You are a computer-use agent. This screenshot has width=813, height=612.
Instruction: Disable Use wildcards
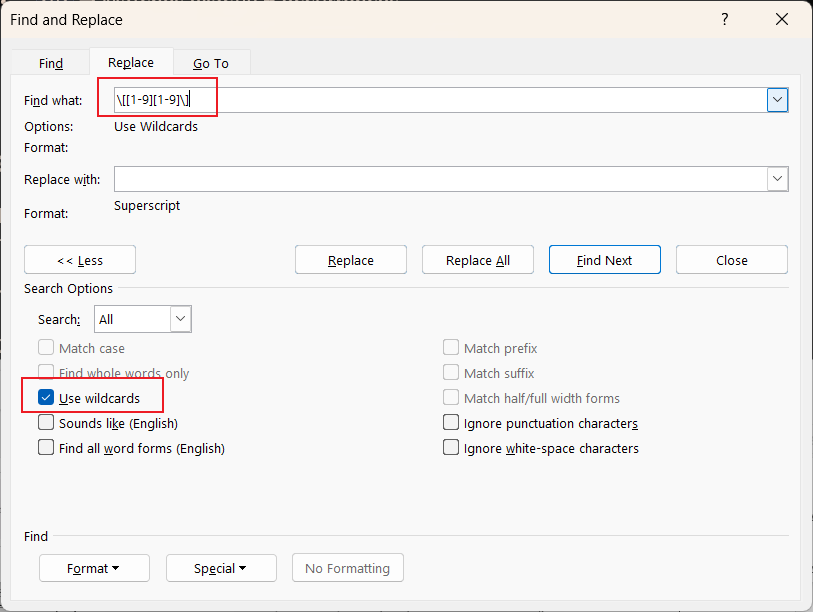point(45,396)
